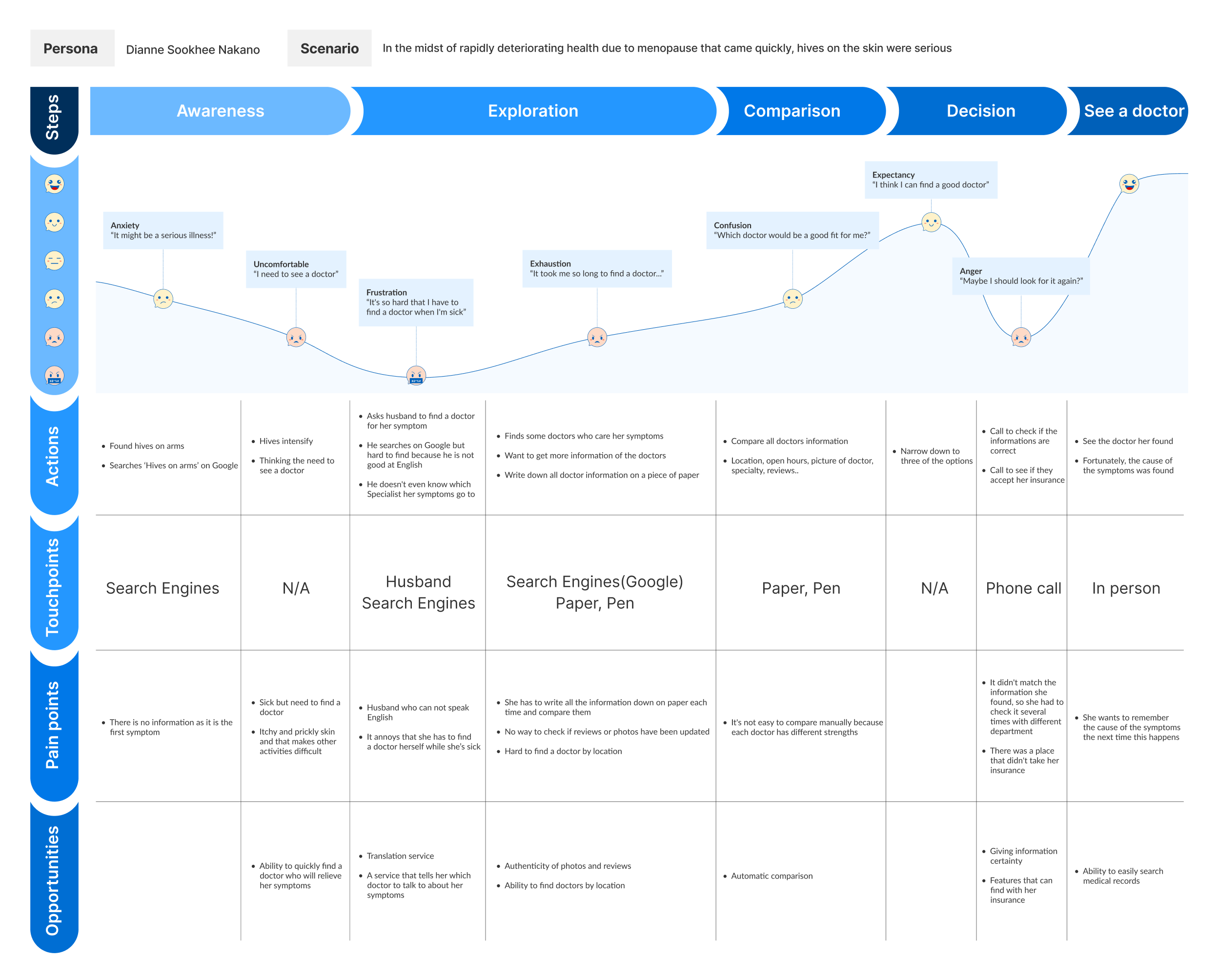Screen dimensions: 1218x980
Task: Click the Scenario label box
Action: pos(329,49)
